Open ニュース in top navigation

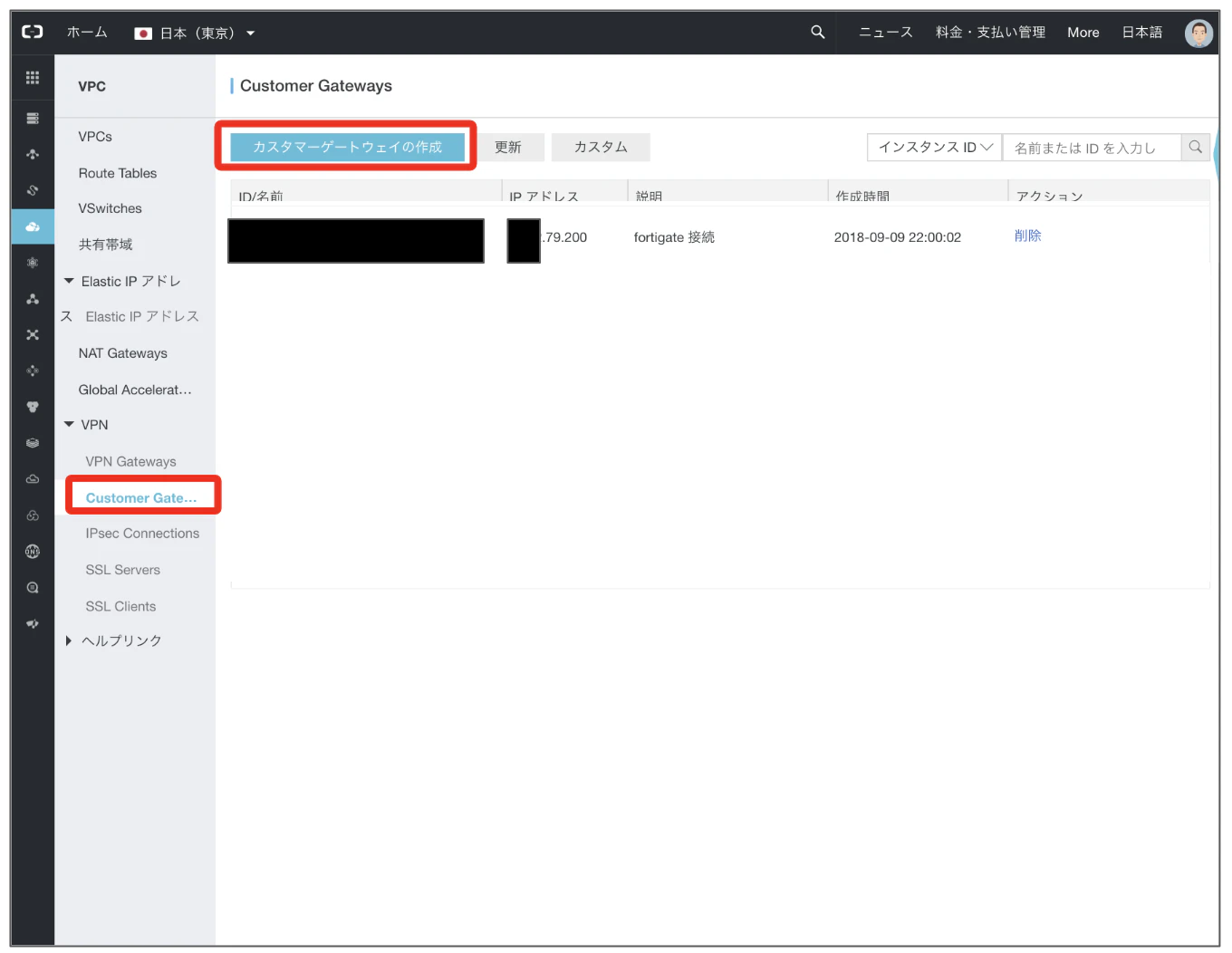click(886, 33)
